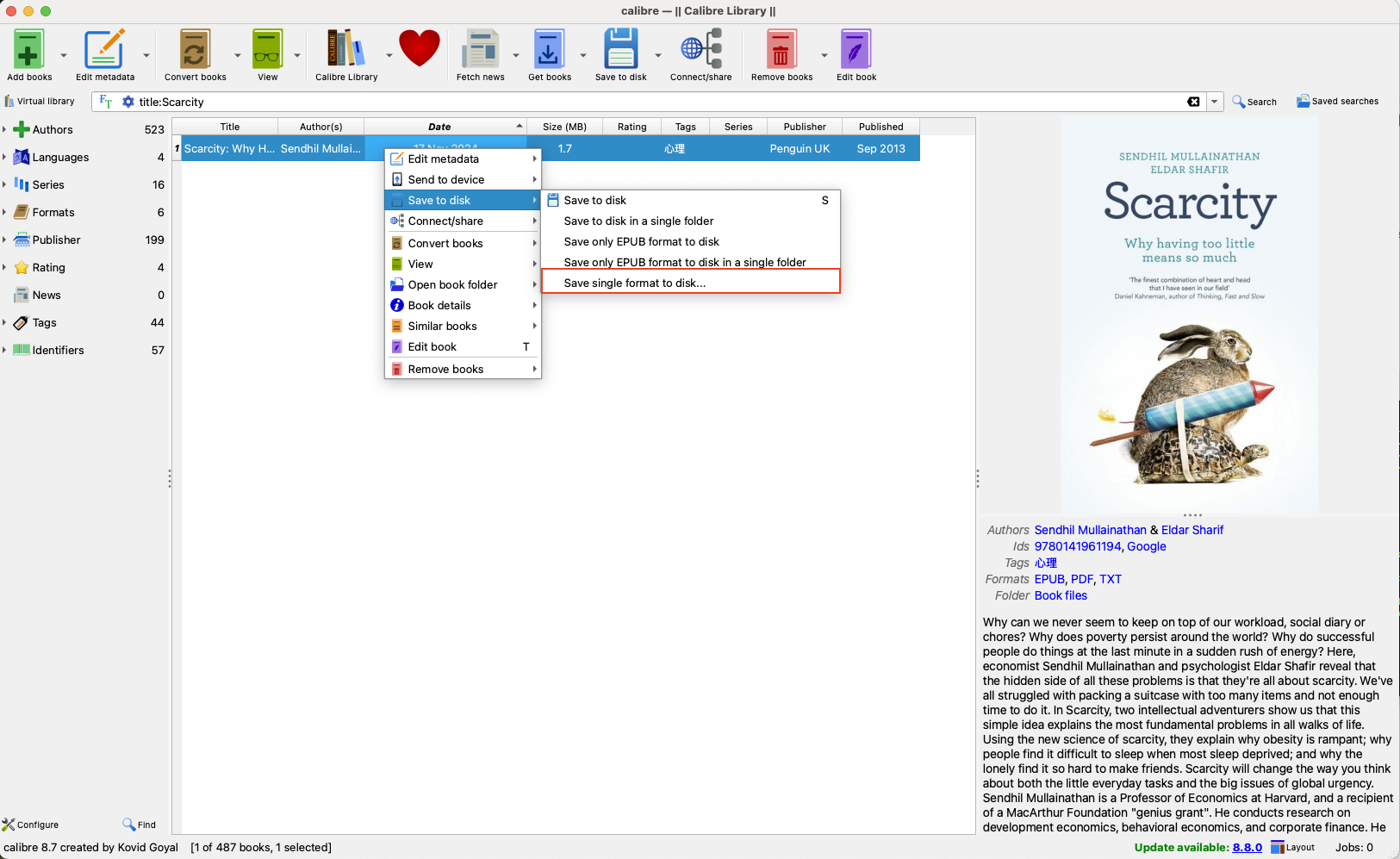Screen dimensions: 1400x859
Task: Select the Scarcity book row title cell
Action: 230,148
